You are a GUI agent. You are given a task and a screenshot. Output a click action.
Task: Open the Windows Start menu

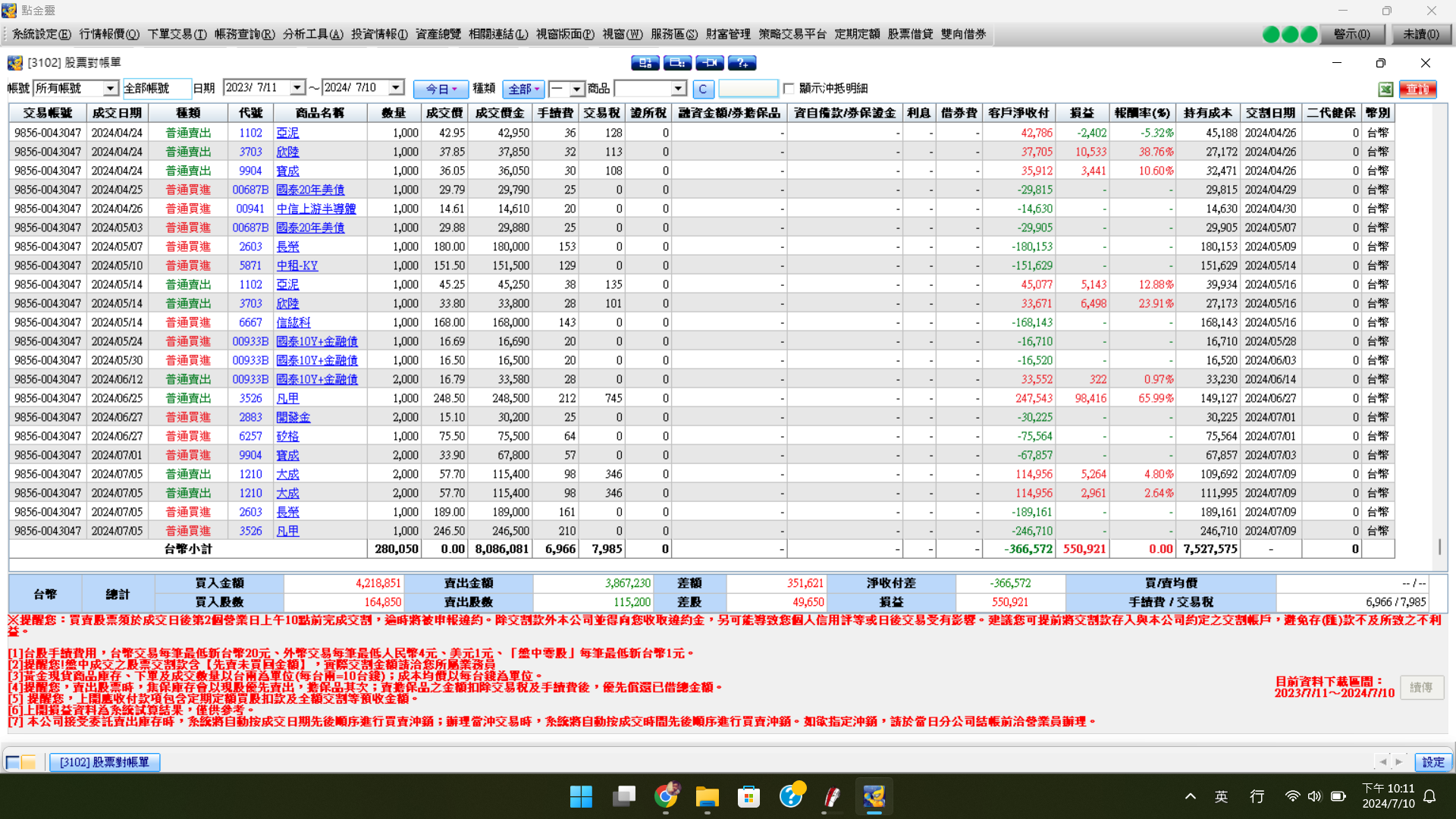(581, 797)
